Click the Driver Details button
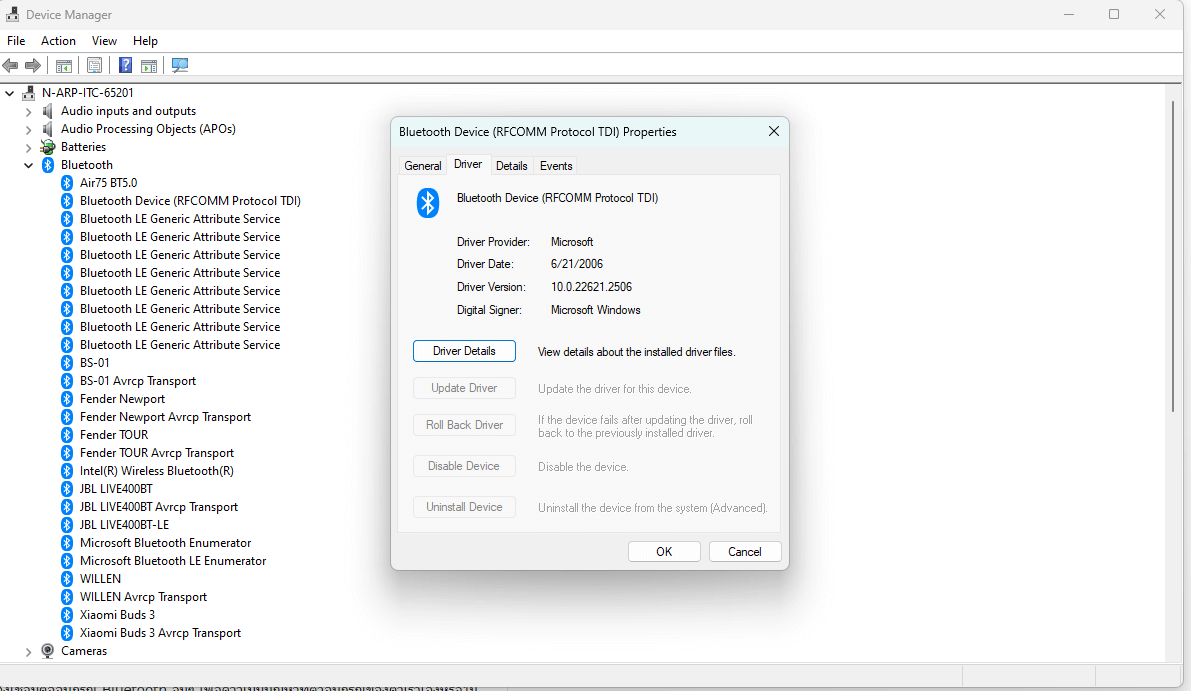The image size is (1191, 691). [x=464, y=351]
